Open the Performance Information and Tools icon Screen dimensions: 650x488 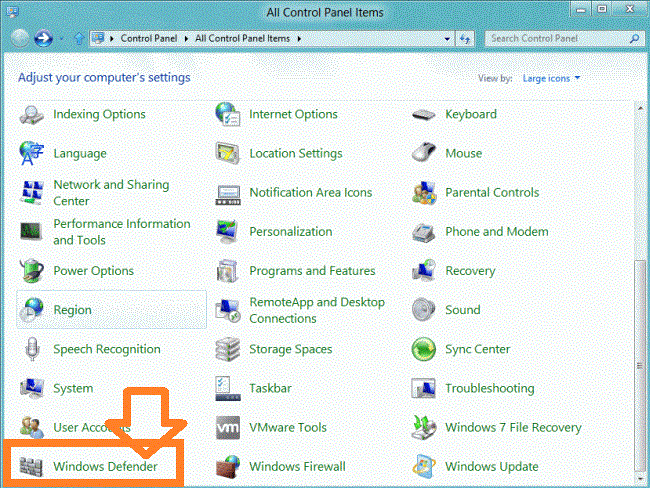click(32, 231)
